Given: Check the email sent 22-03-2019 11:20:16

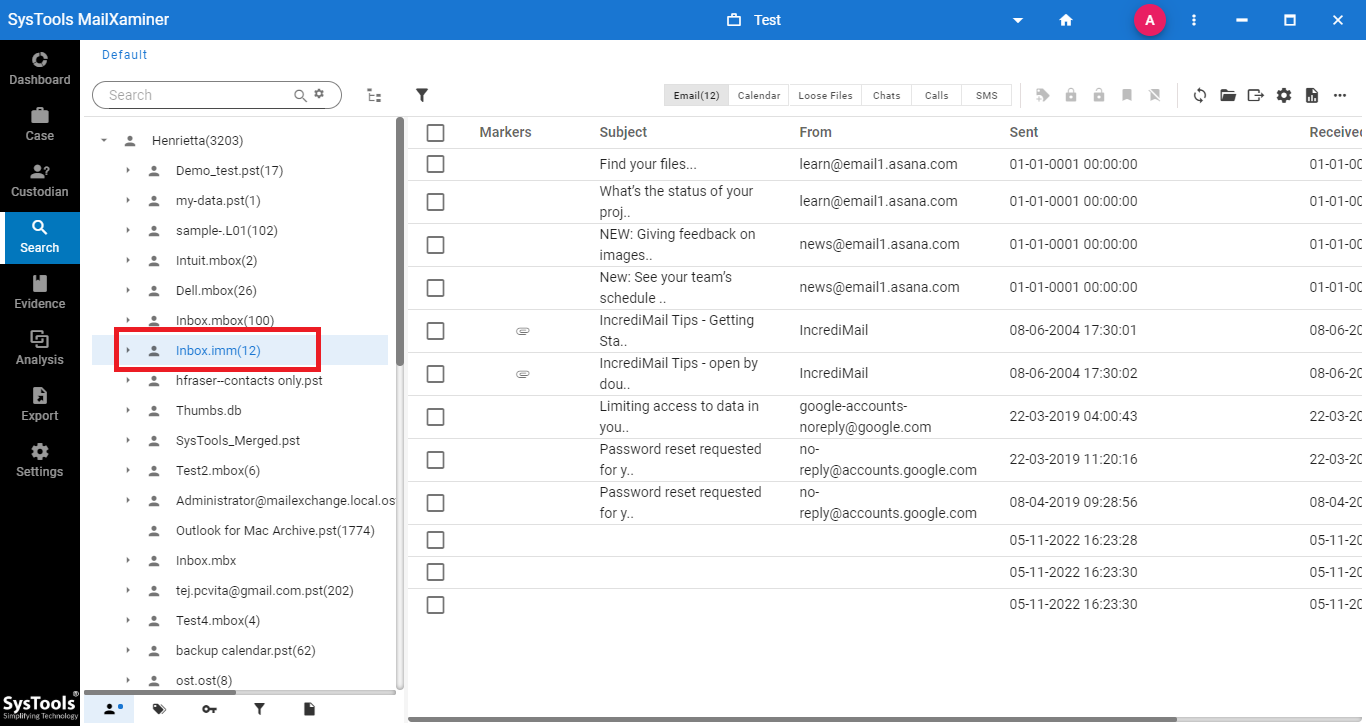Looking at the screenshot, I should [x=435, y=459].
